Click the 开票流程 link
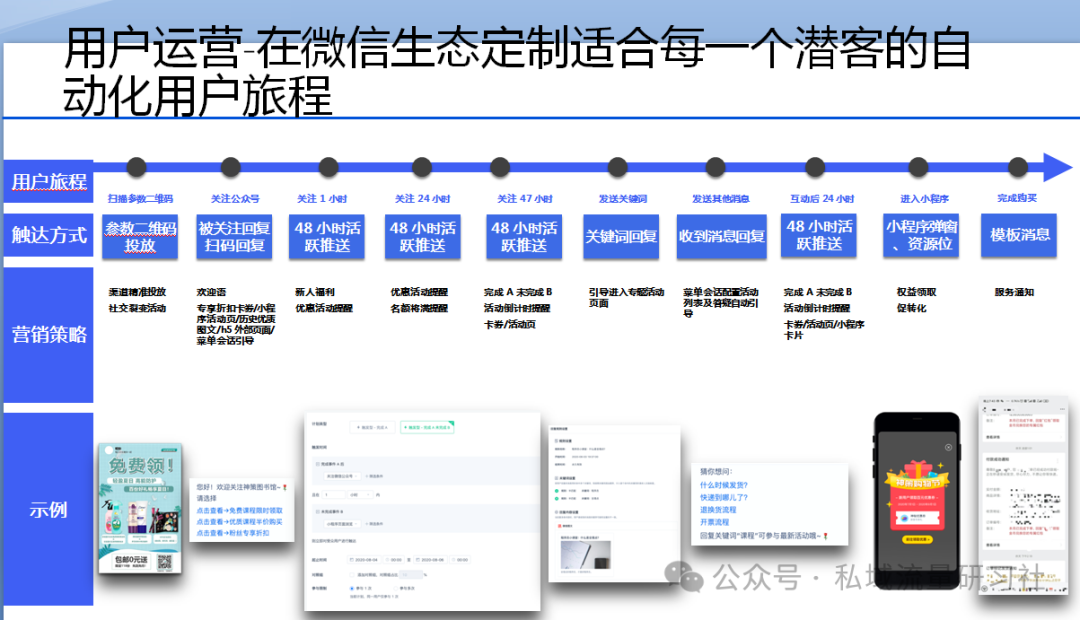This screenshot has height=620, width=1080. [714, 522]
